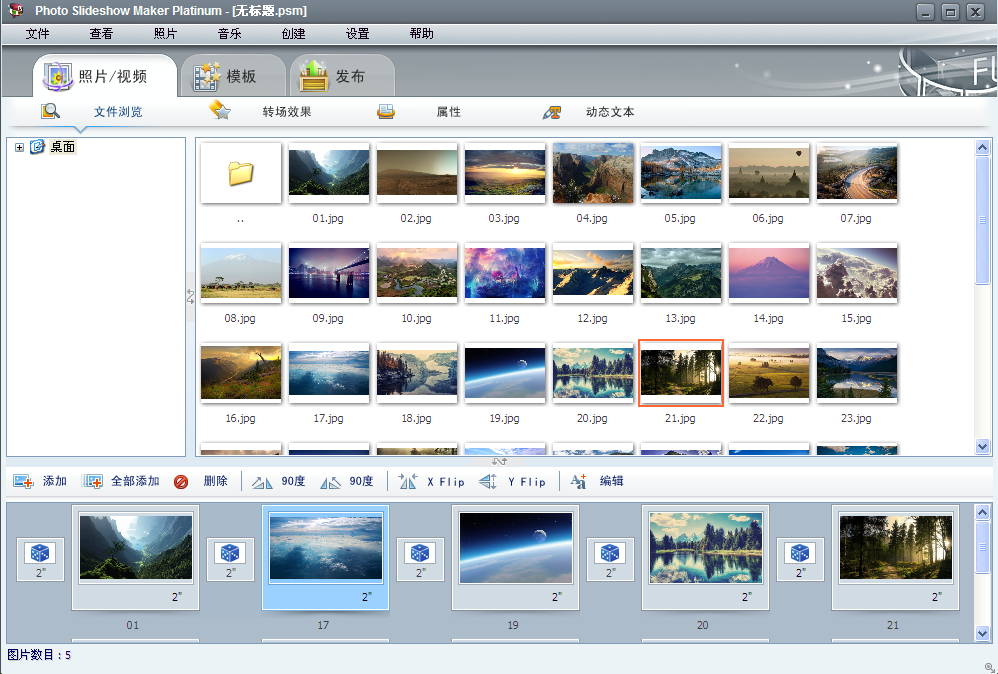
Task: Open the 转场效果 transition effects section
Action: tap(286, 112)
